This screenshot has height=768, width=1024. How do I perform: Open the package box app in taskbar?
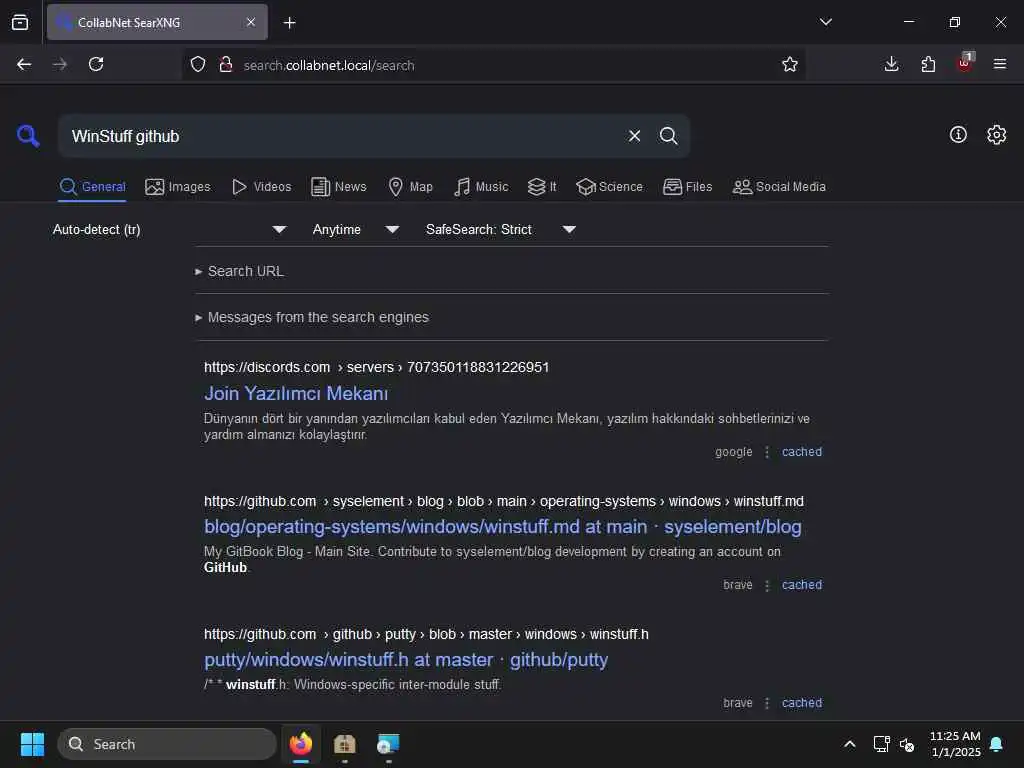[x=344, y=744]
